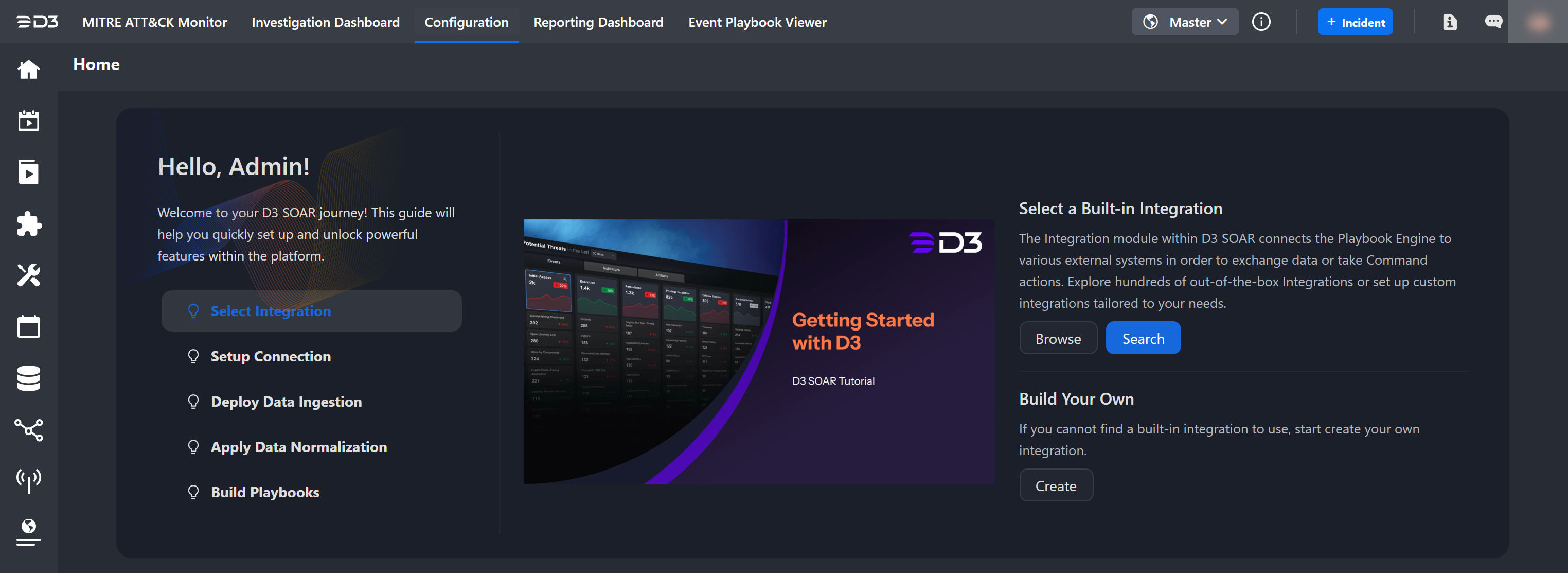This screenshot has height=573, width=1568.
Task: Switch to Investigation Dashboard tab
Action: 326,22
